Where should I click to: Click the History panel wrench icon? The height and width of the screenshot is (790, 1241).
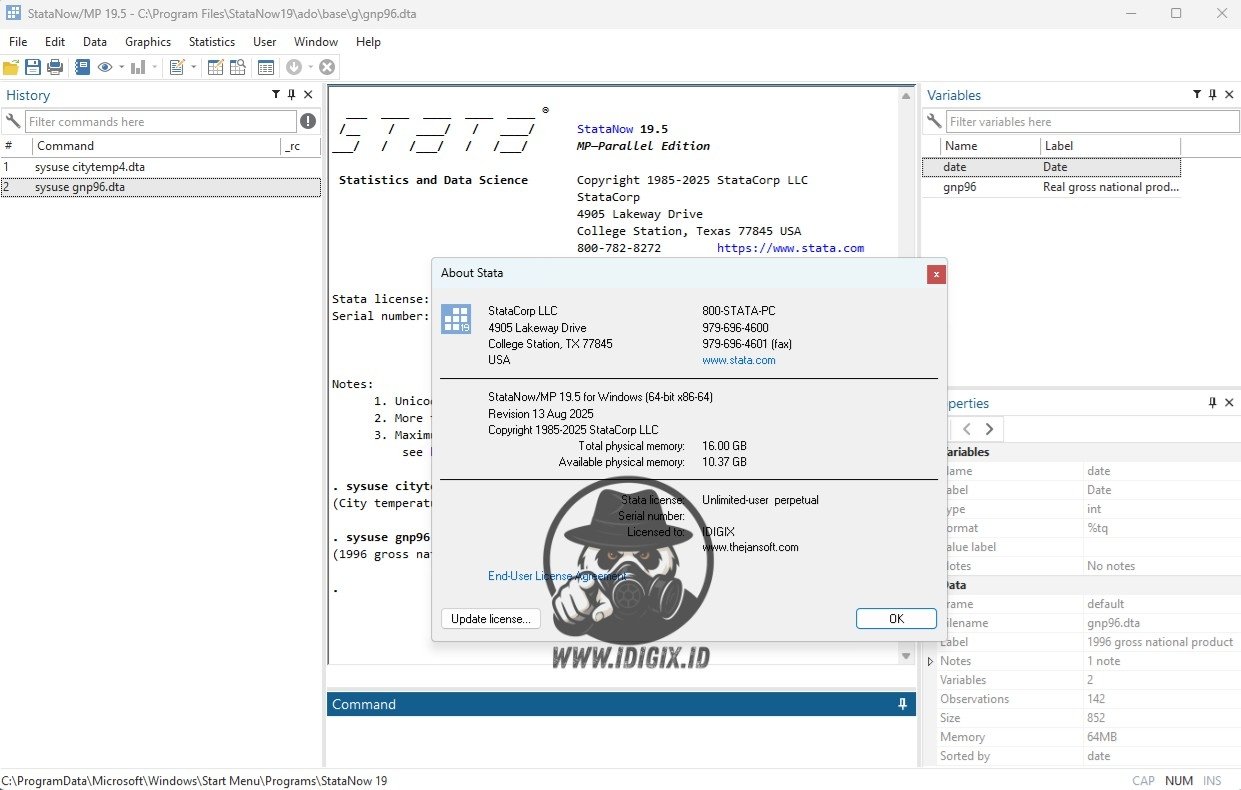(13, 121)
